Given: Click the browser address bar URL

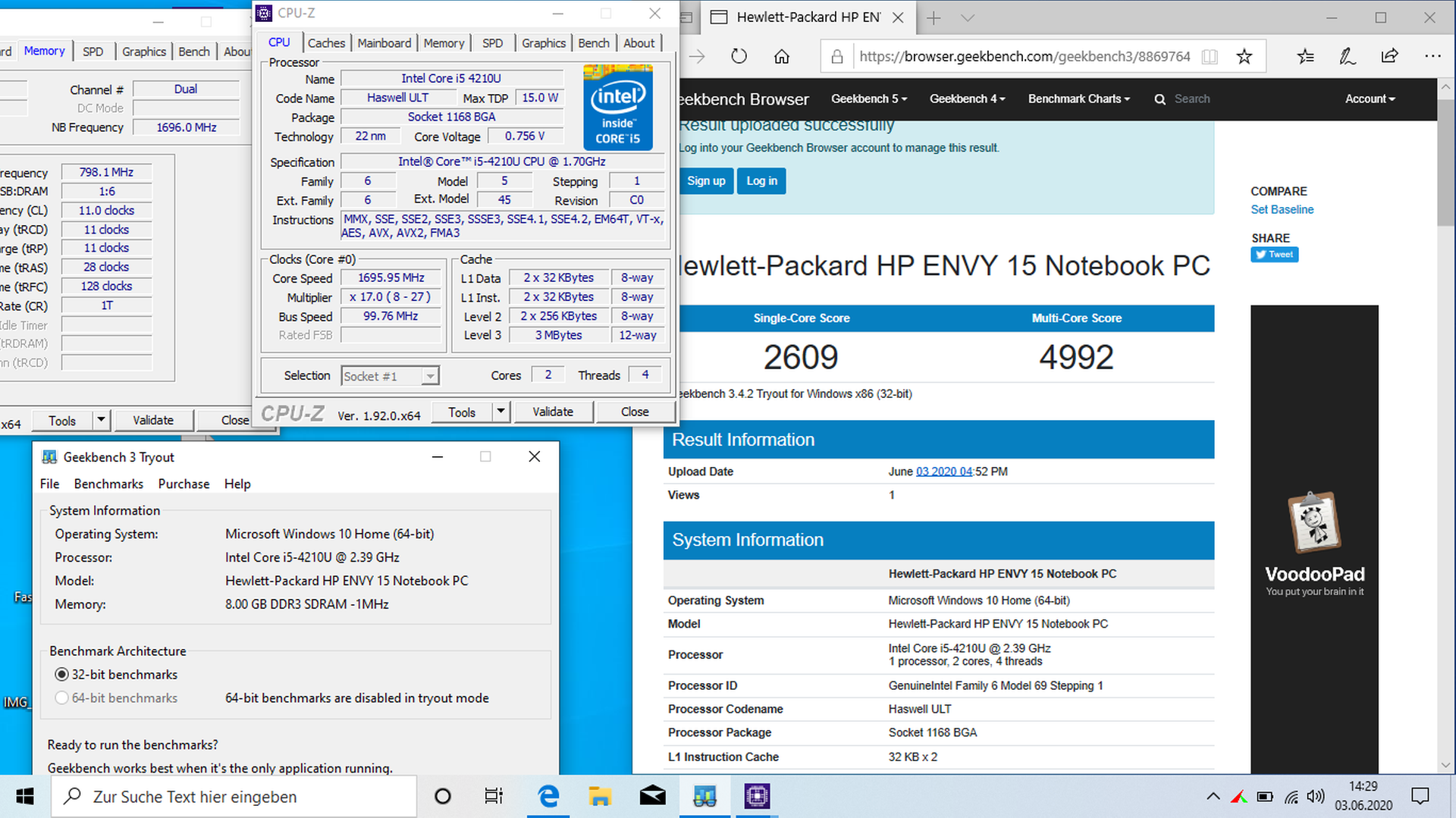Looking at the screenshot, I should click(1025, 56).
